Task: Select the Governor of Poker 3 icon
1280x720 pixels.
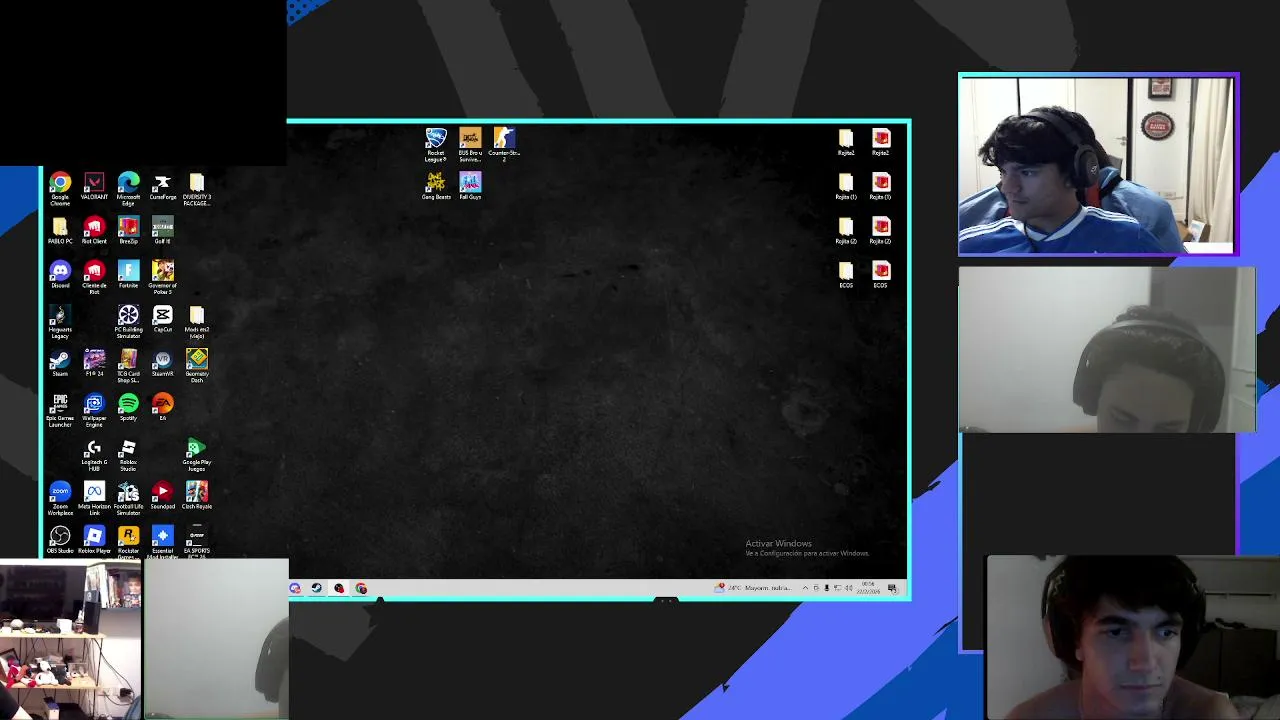Action: tap(162, 277)
